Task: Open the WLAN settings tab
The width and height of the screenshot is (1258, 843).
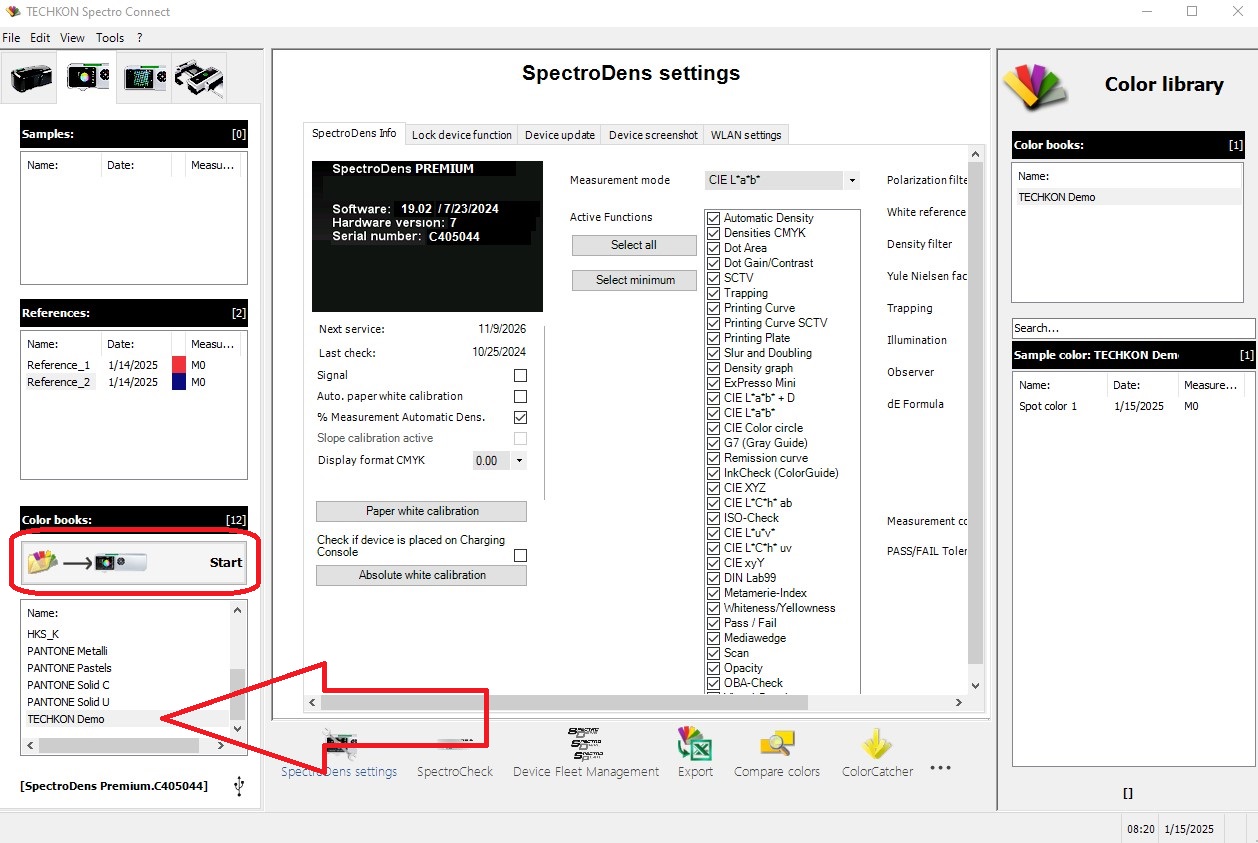Action: [x=746, y=135]
